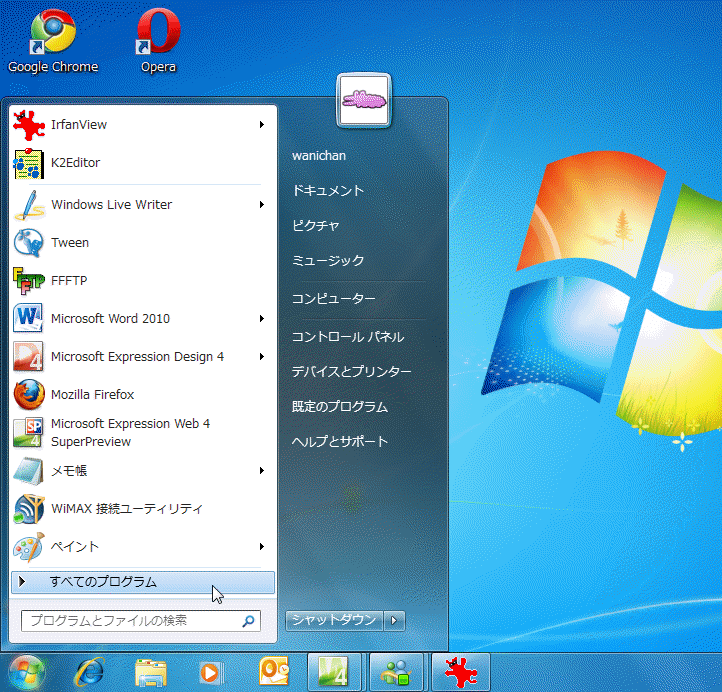Click the K2Editor notepad icon
The width and height of the screenshot is (722, 692).
(x=29, y=163)
